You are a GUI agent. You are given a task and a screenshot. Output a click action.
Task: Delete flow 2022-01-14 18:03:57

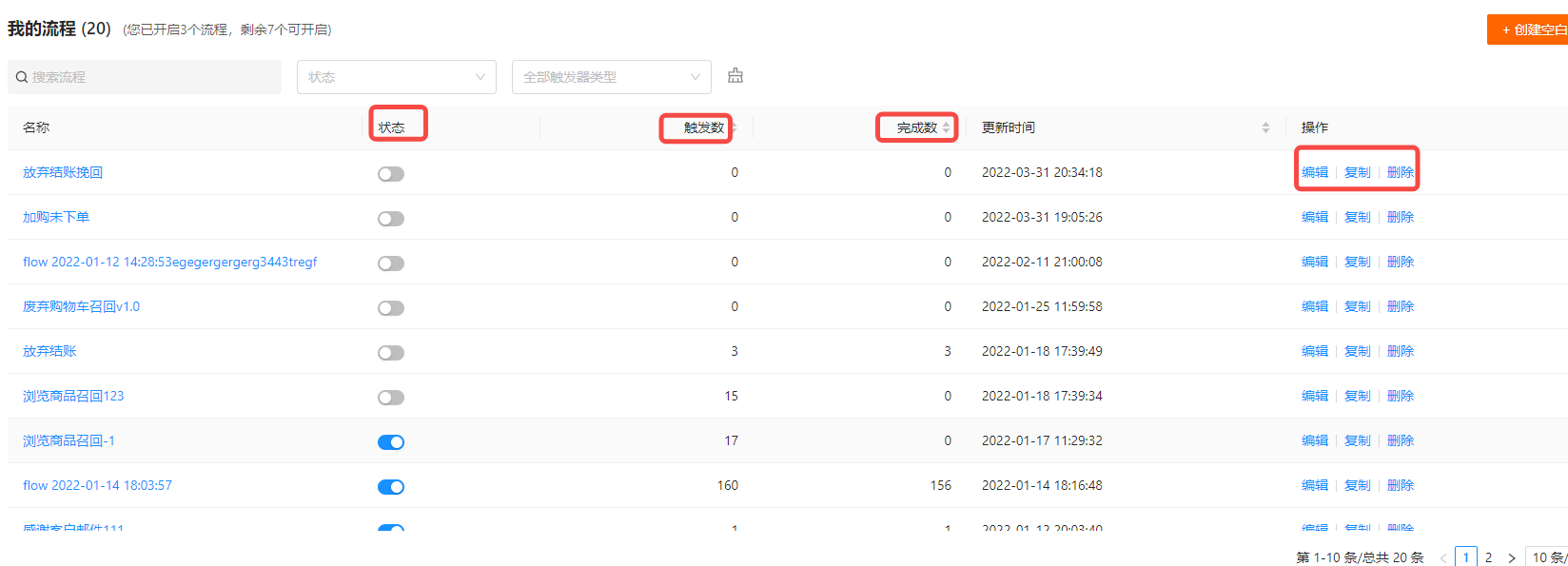(x=1401, y=485)
